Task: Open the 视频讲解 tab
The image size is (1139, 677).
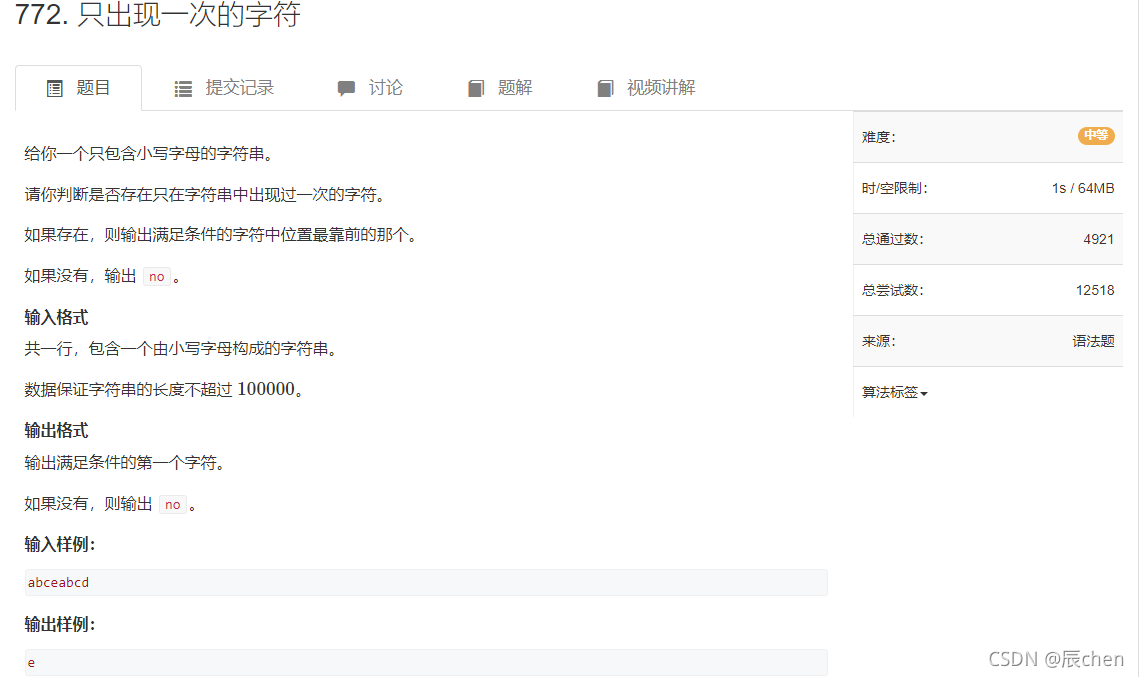Action: (x=659, y=87)
